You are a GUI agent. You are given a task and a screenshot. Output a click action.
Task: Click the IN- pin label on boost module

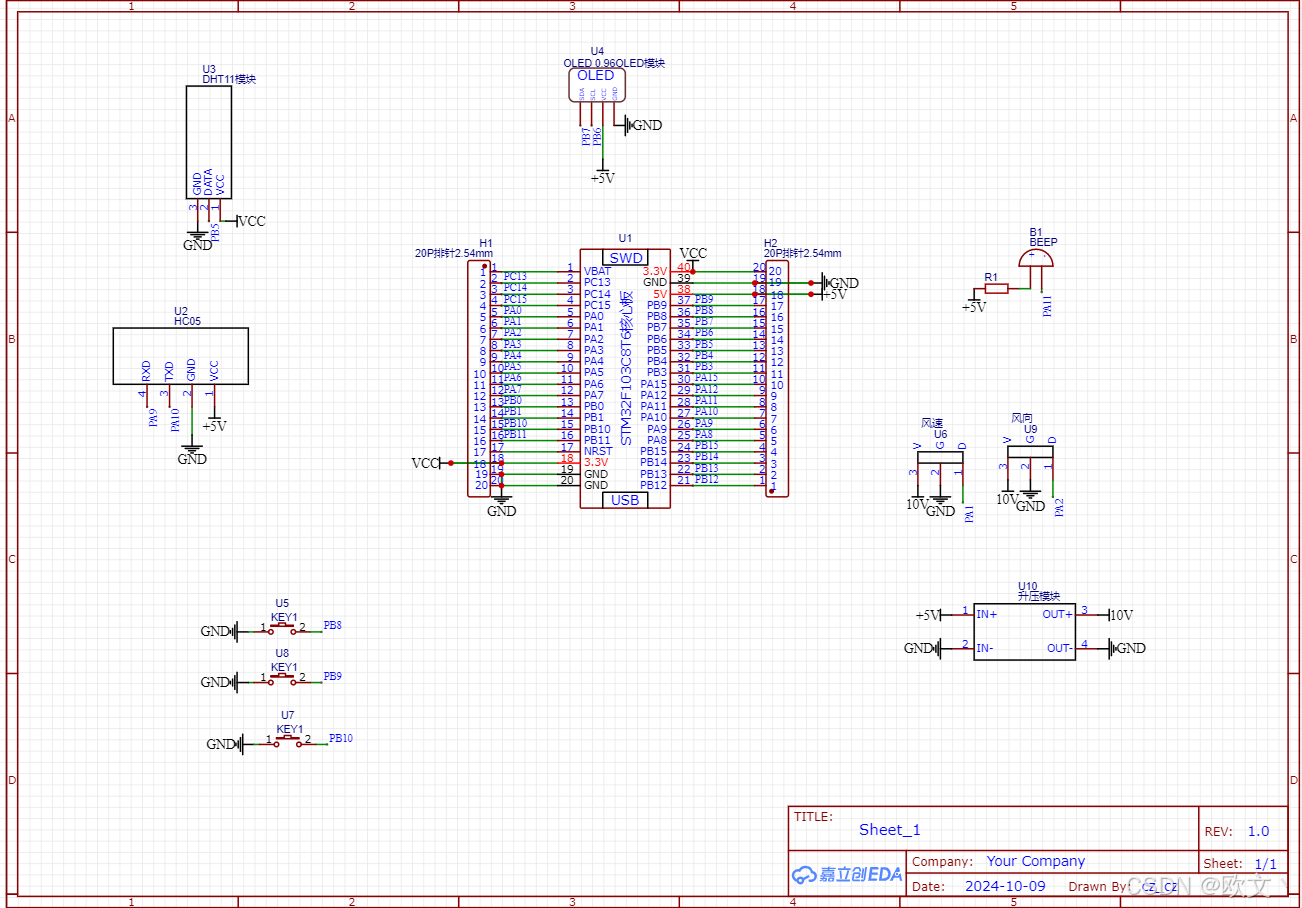click(x=986, y=648)
